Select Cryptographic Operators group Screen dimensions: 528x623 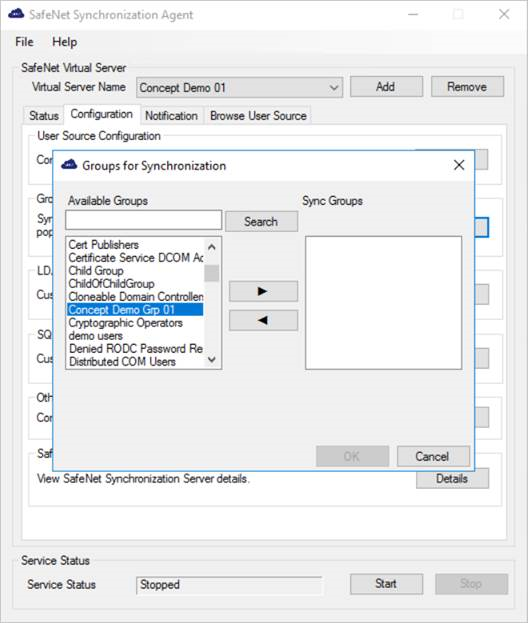pos(135,323)
